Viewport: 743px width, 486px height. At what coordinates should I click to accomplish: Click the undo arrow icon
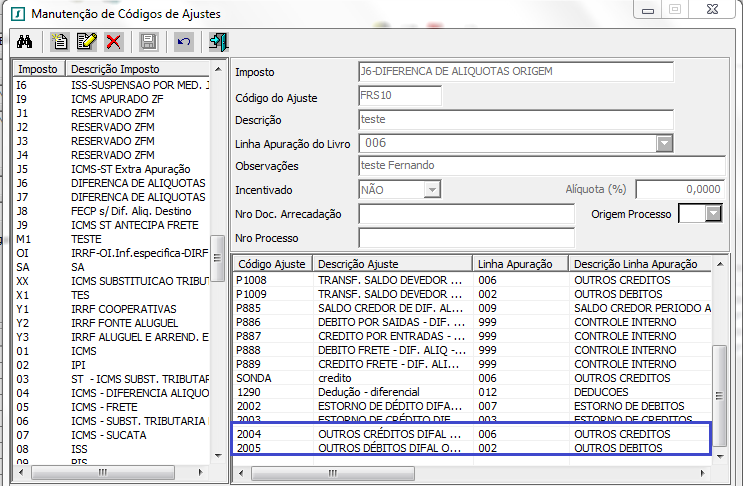pos(182,42)
